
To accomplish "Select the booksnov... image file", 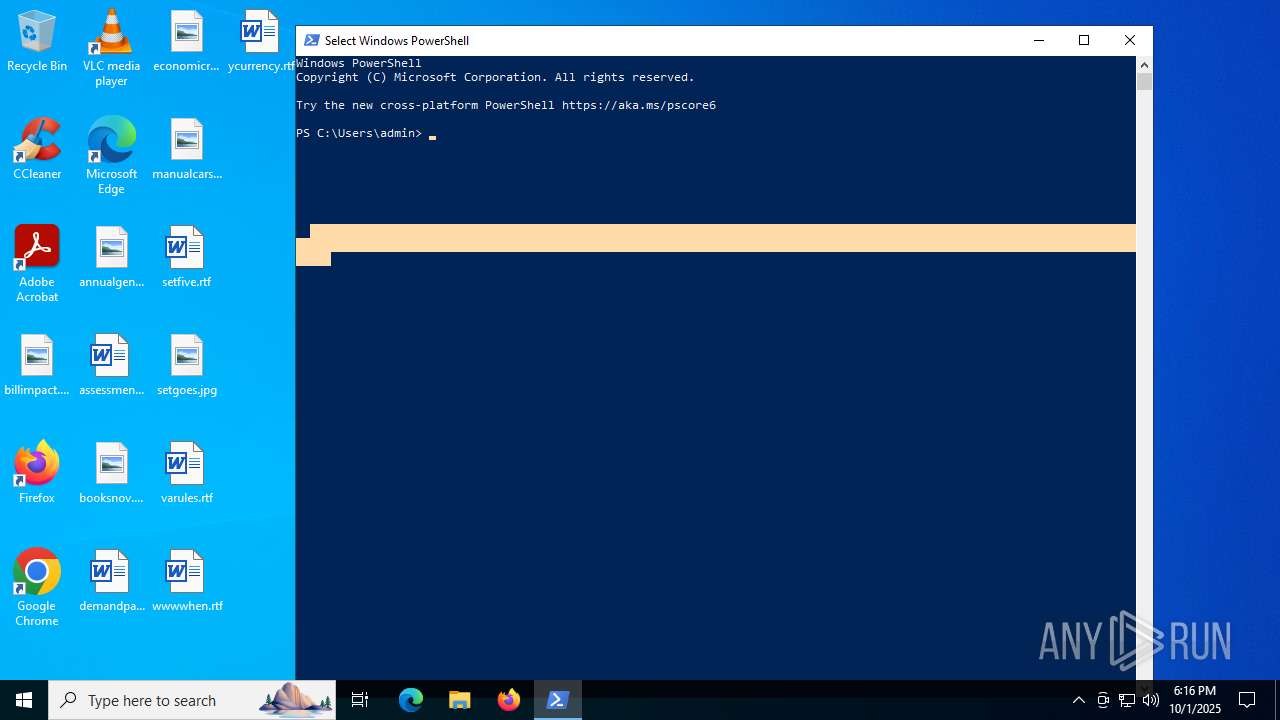I will click(111, 473).
